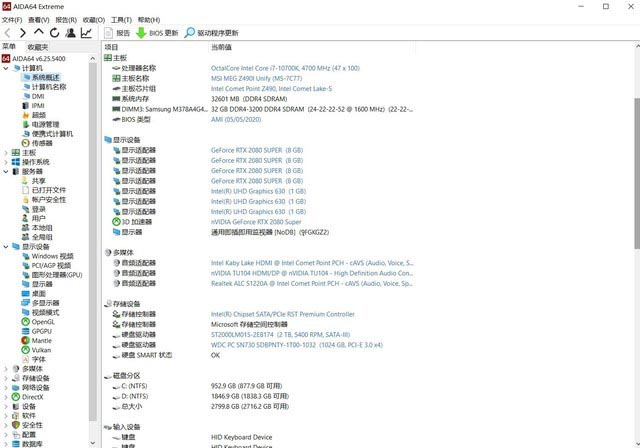The height and width of the screenshot is (448, 640).
Task: Click the 共享 share icon
Action: (x=26, y=181)
